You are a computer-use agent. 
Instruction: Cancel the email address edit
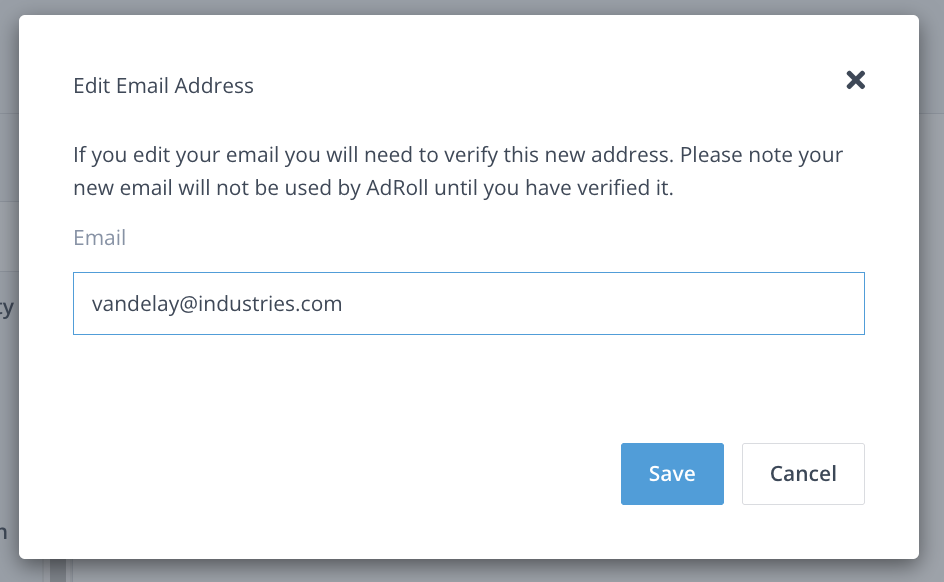click(803, 474)
